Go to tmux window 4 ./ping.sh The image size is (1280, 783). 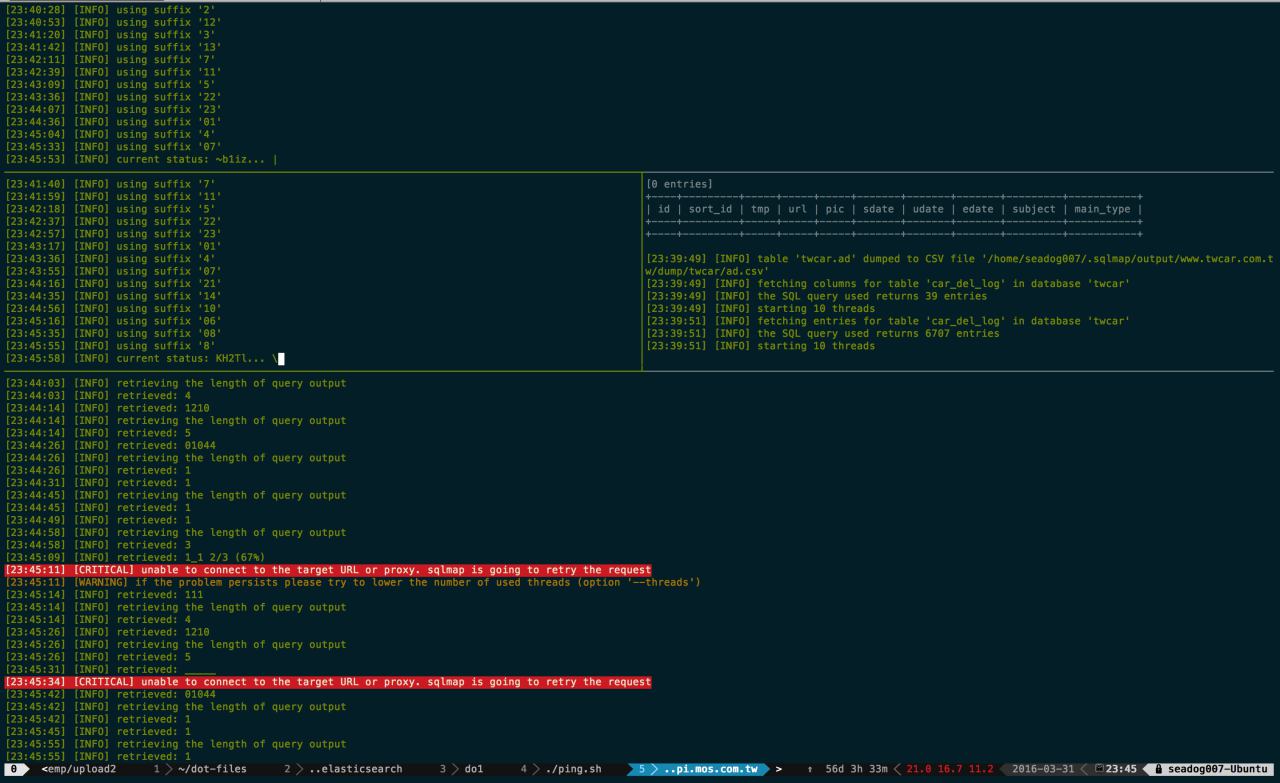(x=561, y=769)
